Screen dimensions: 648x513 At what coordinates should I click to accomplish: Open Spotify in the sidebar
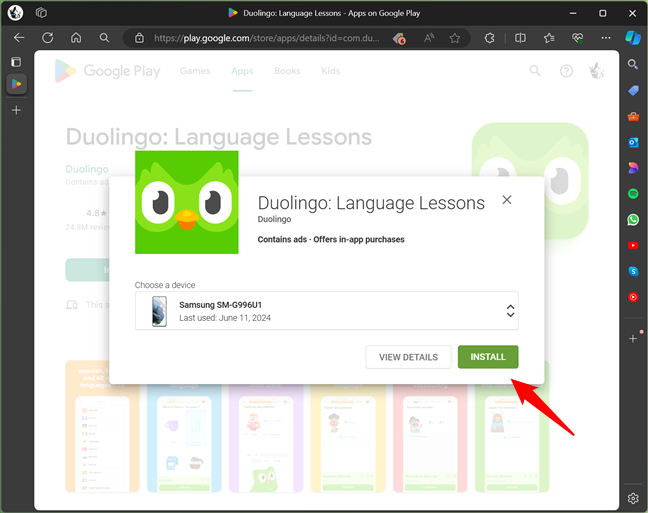(633, 193)
